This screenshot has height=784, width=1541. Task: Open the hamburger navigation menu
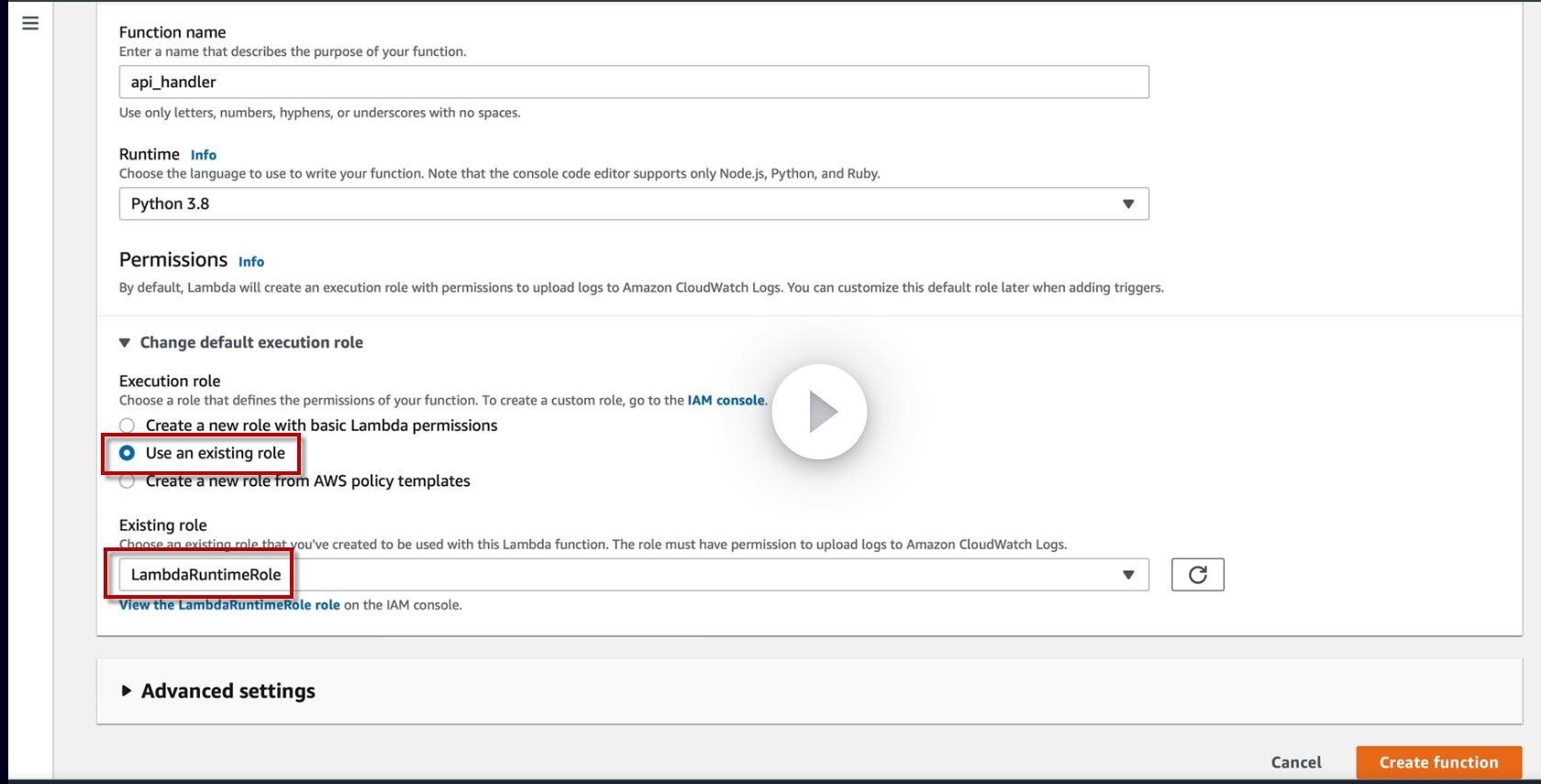pos(30,23)
